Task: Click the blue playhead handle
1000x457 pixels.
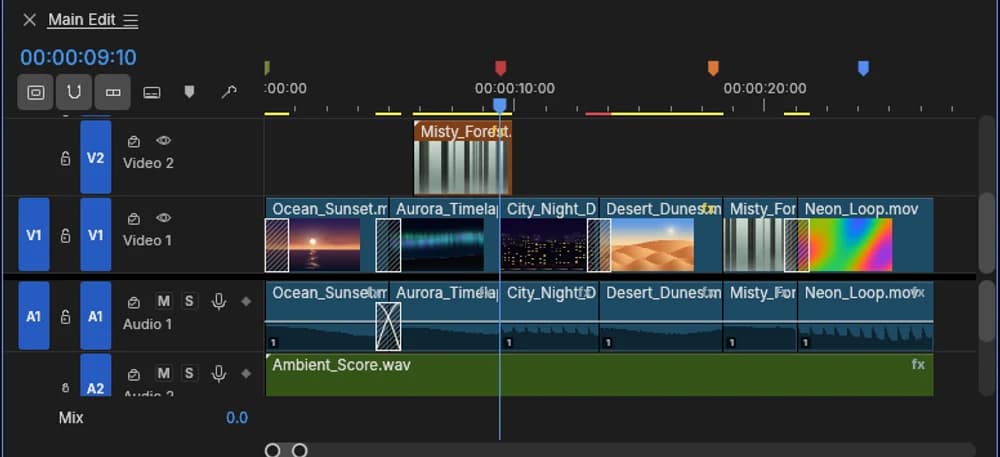Action: (x=500, y=105)
